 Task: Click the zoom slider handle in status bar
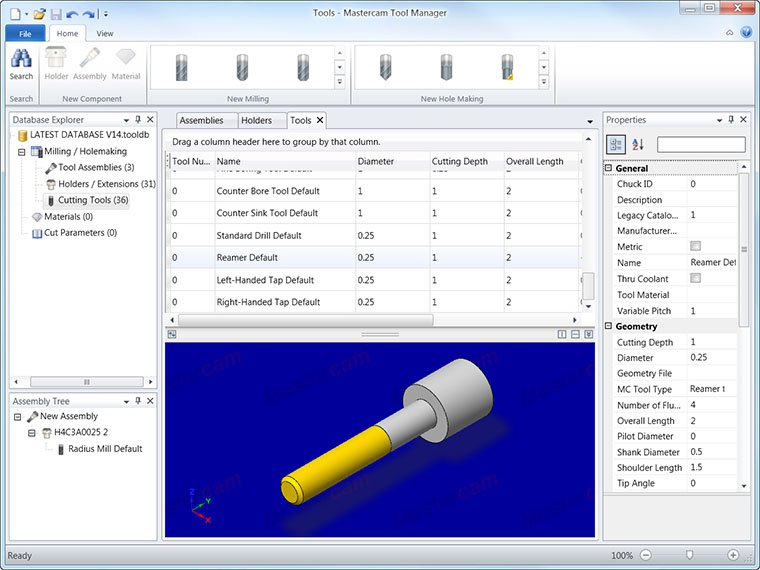pos(689,554)
